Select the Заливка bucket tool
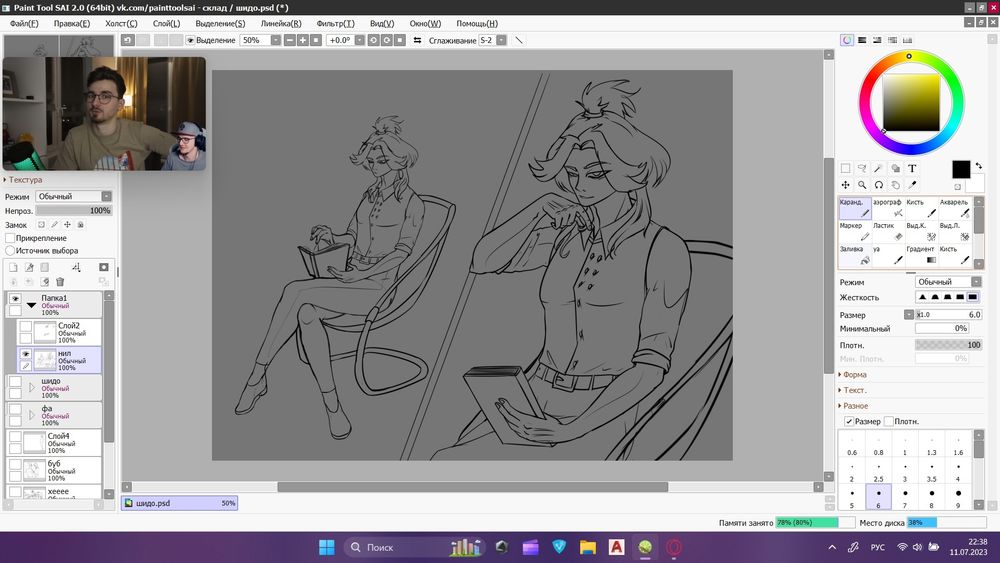This screenshot has height=563, width=1000. coord(855,255)
